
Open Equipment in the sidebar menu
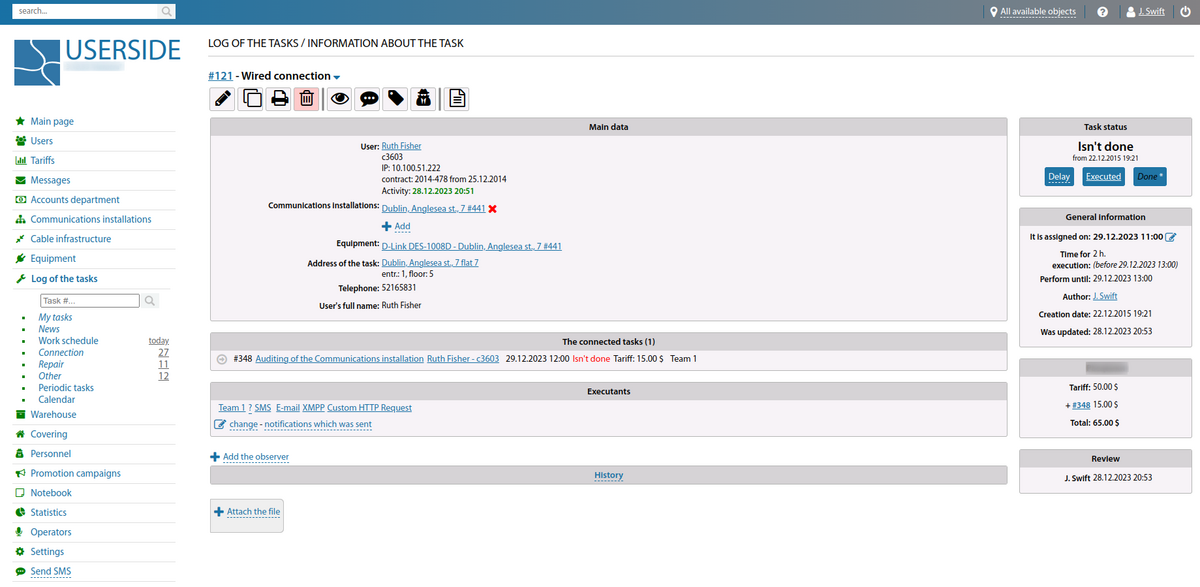click(x=53, y=259)
